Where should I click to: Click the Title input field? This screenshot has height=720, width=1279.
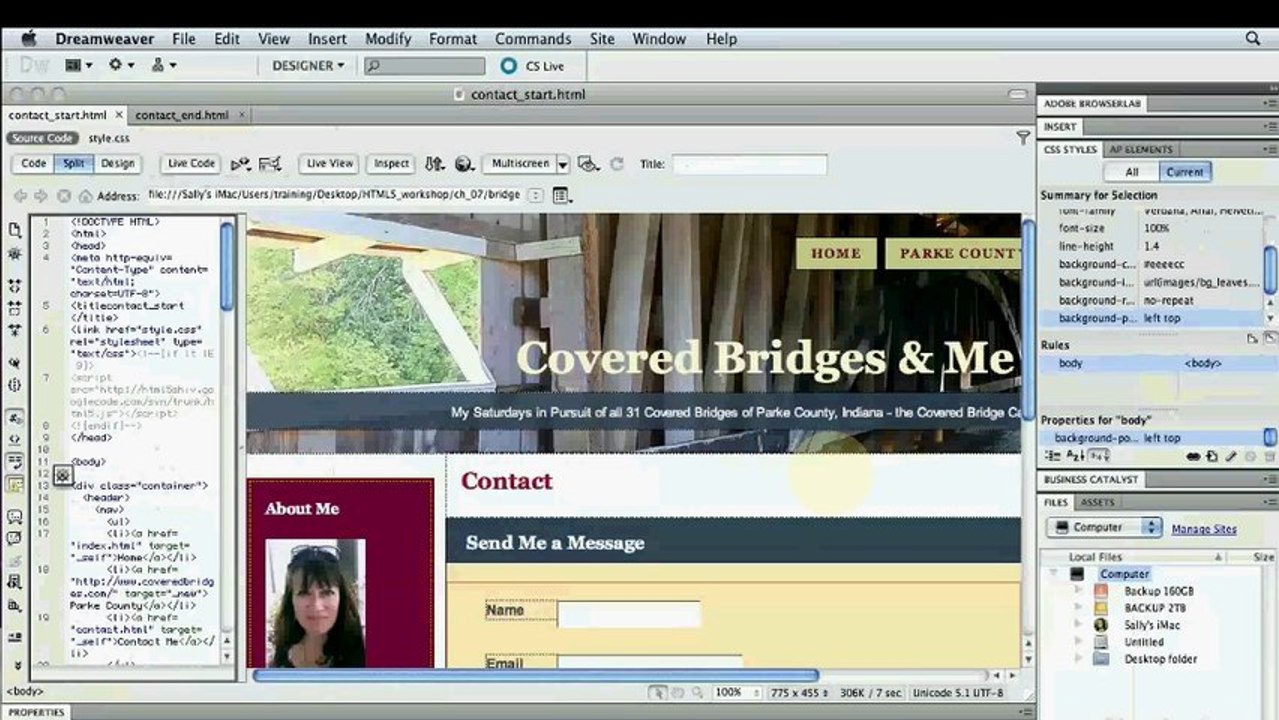tap(749, 164)
